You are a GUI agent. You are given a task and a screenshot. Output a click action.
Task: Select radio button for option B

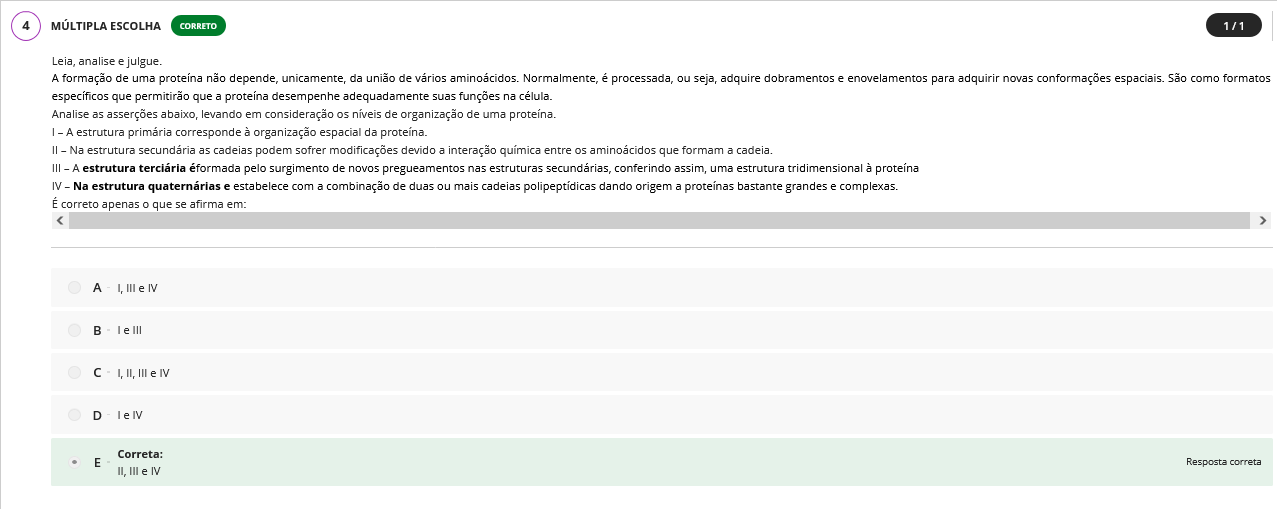(75, 330)
